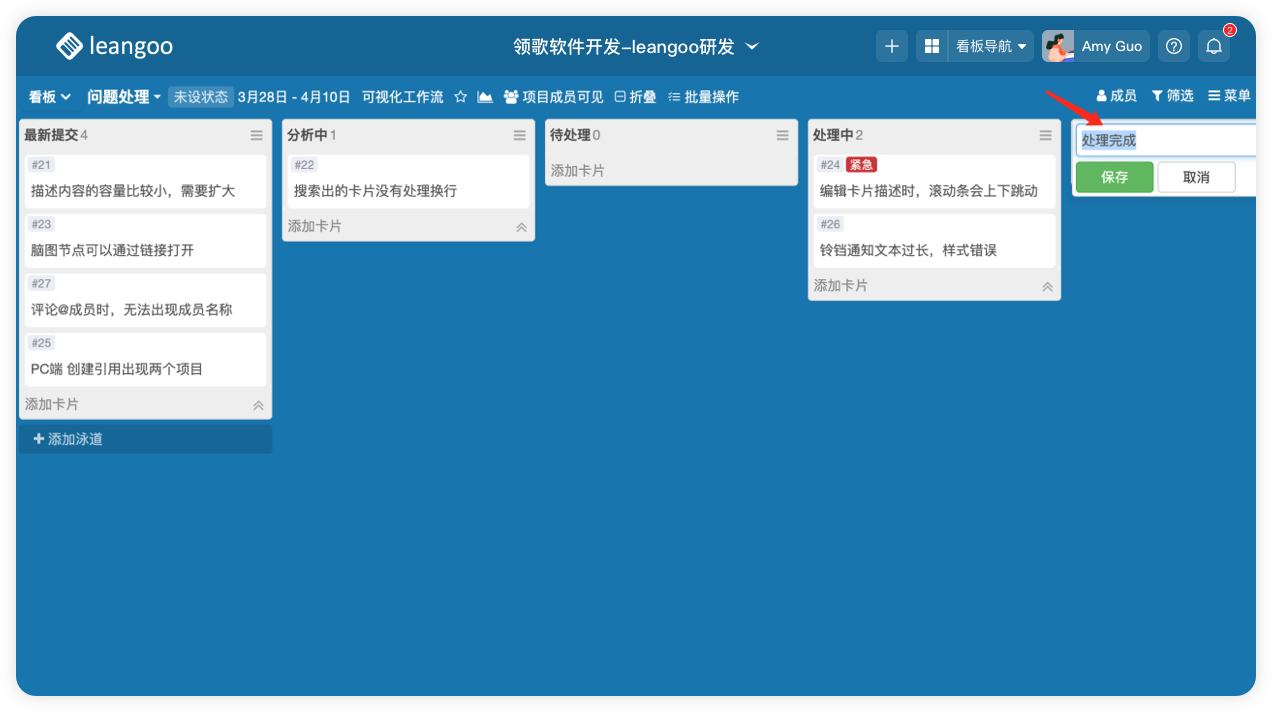Collapse the 处理中 list with chevron

pos(1047,286)
